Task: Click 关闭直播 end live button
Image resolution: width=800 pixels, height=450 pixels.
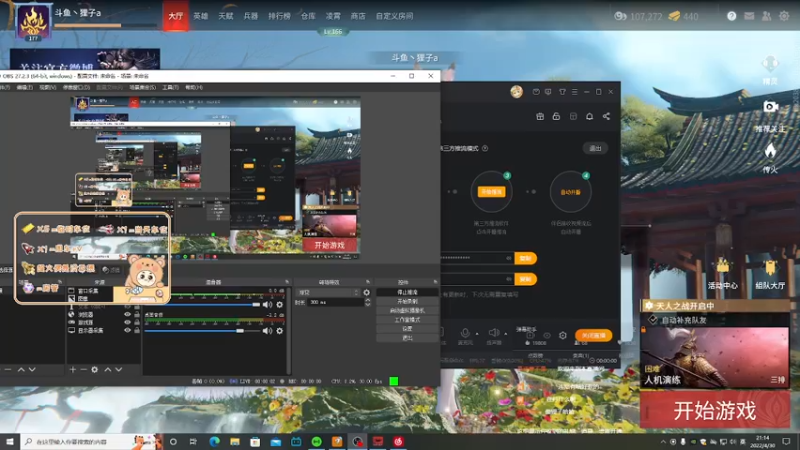Action: tap(593, 335)
